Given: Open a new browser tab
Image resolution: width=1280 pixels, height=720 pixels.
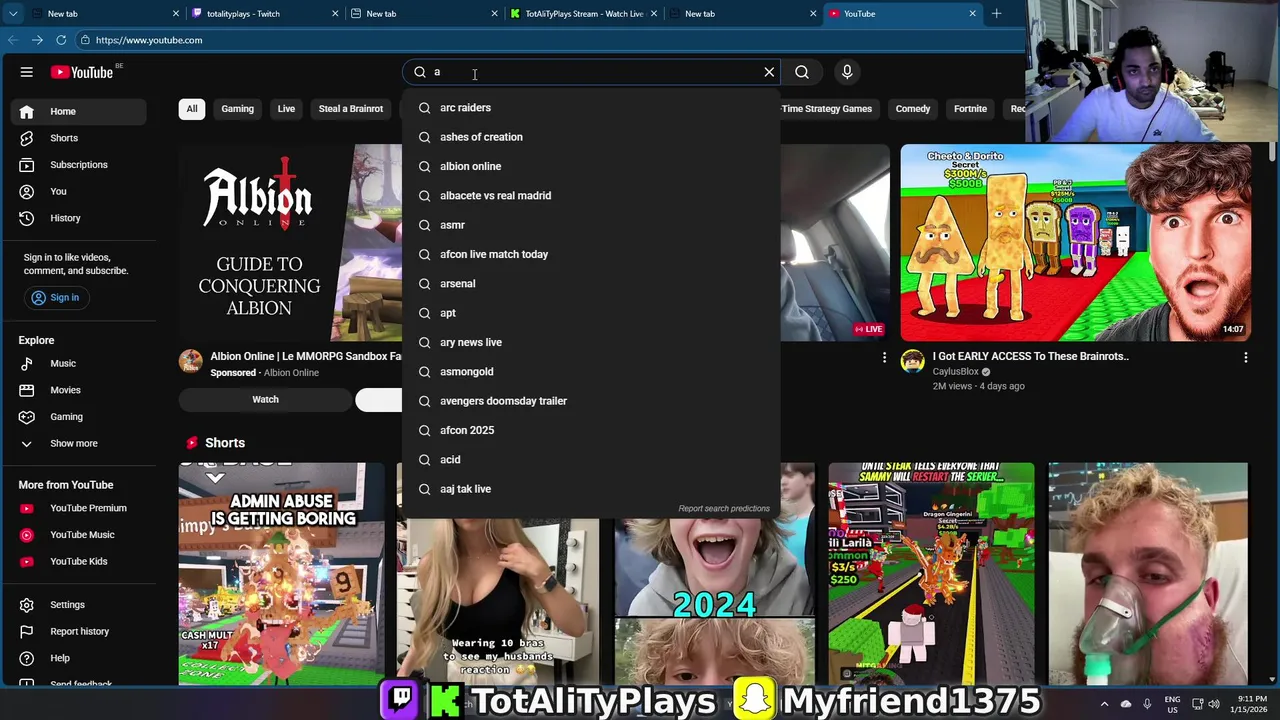Looking at the screenshot, I should tap(996, 14).
